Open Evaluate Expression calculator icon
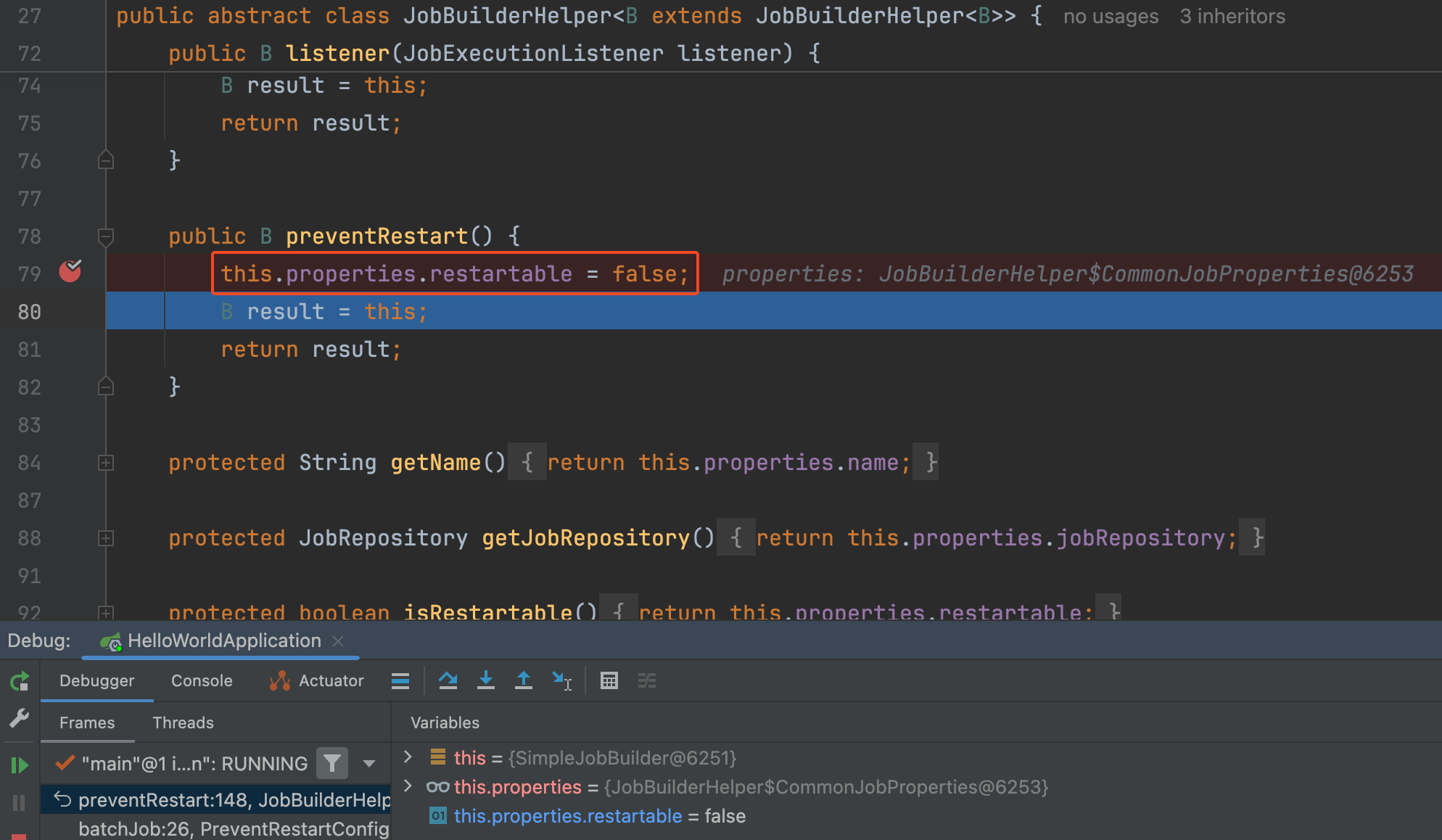This screenshot has width=1442, height=840. click(609, 680)
